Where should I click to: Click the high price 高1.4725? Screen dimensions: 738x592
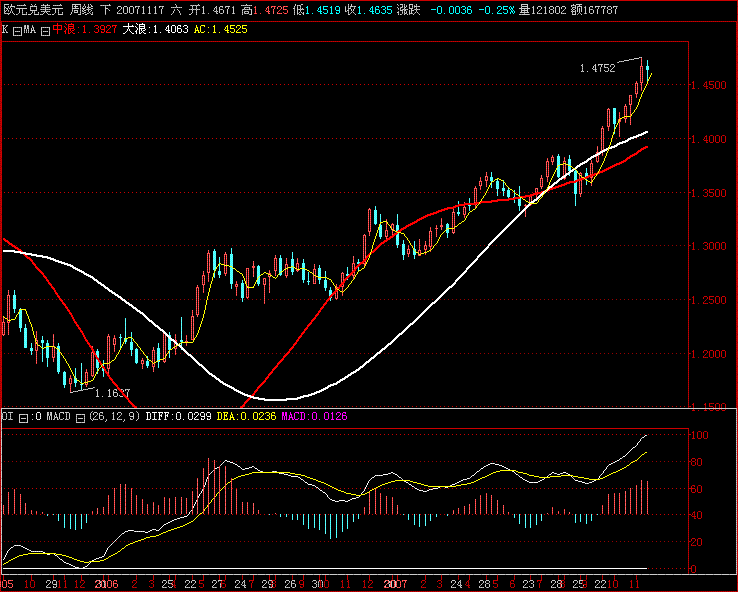(x=265, y=10)
